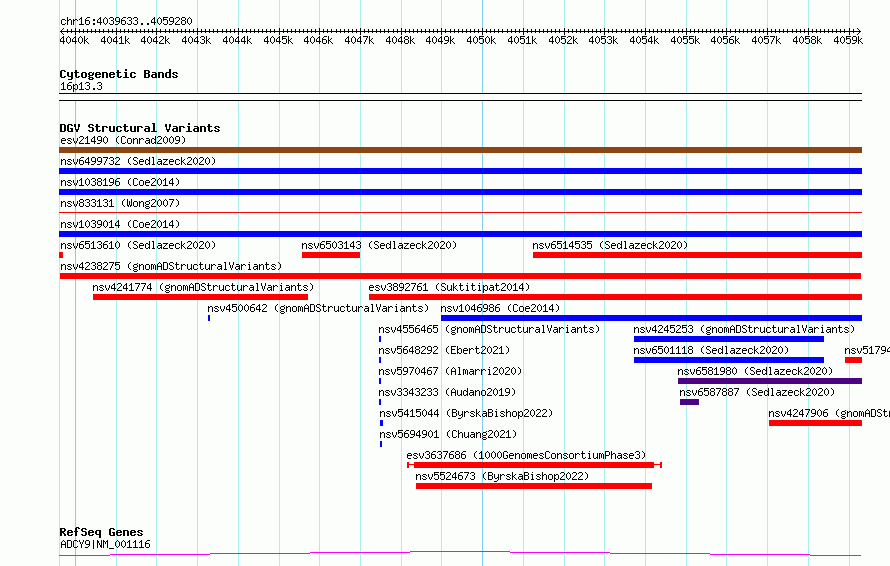Image resolution: width=890 pixels, height=566 pixels.
Task: Click the 4050k ruler position
Action: 481,40
